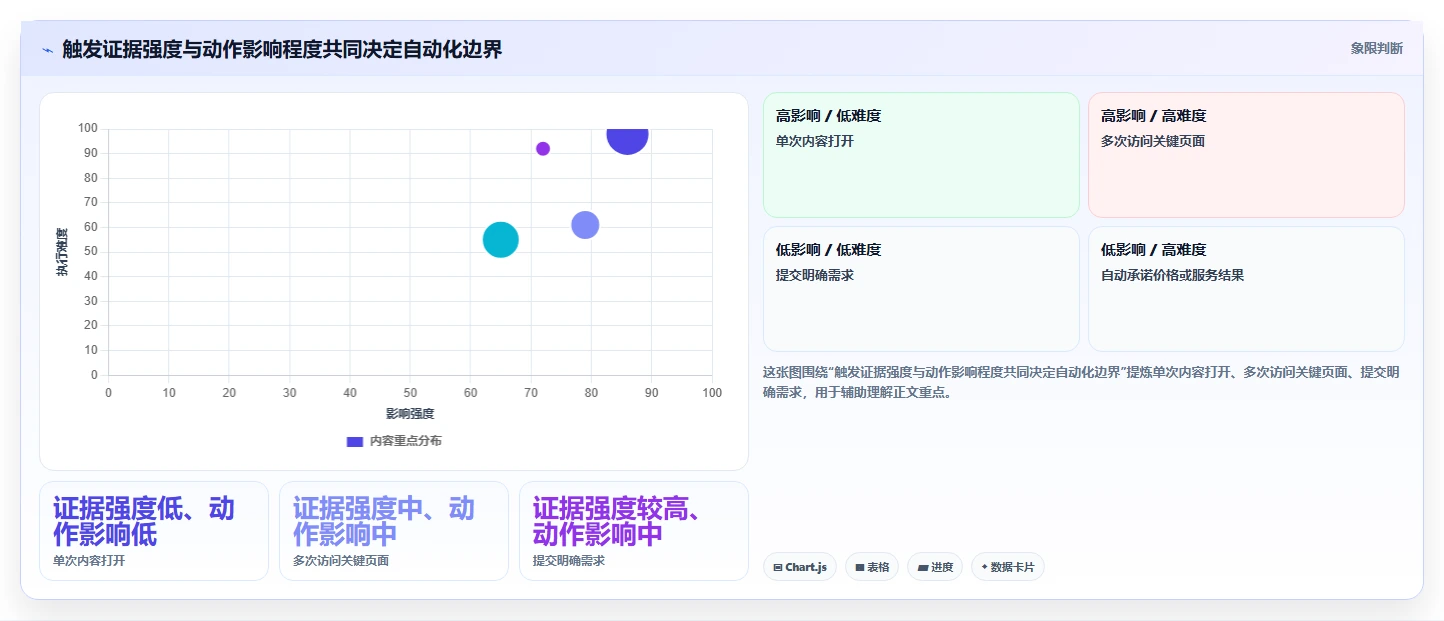Click the lightning icon beside the header title
Viewport: 1444px width, 621px height.
(x=47, y=49)
